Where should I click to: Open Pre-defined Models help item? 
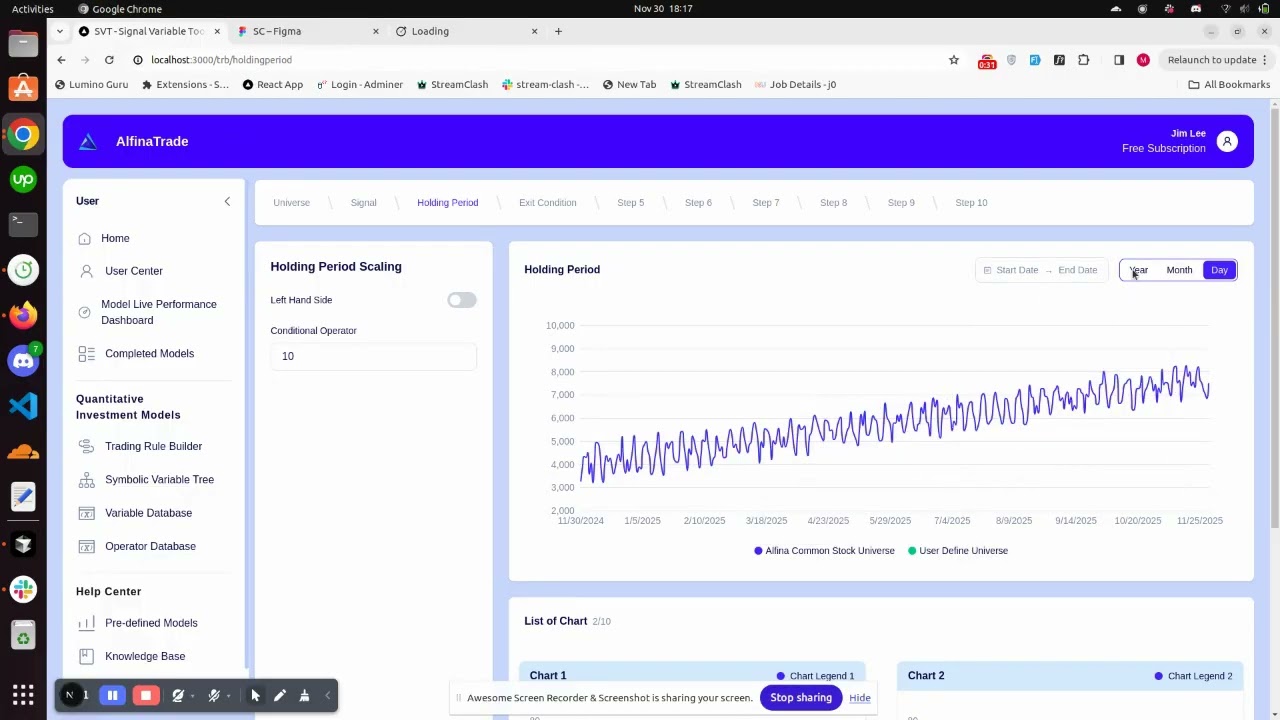(x=151, y=623)
